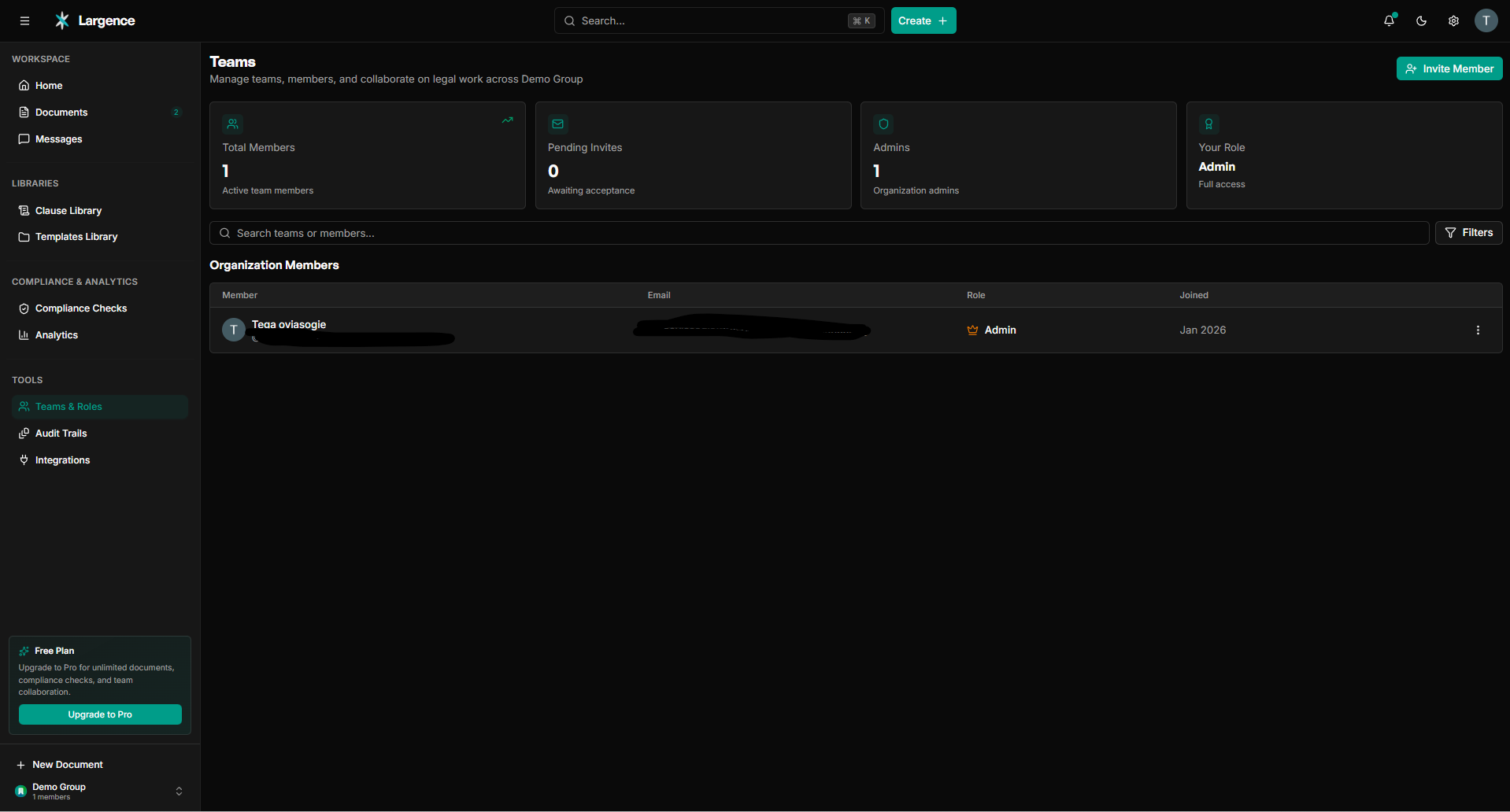Open member row three-dot menu

1478,330
